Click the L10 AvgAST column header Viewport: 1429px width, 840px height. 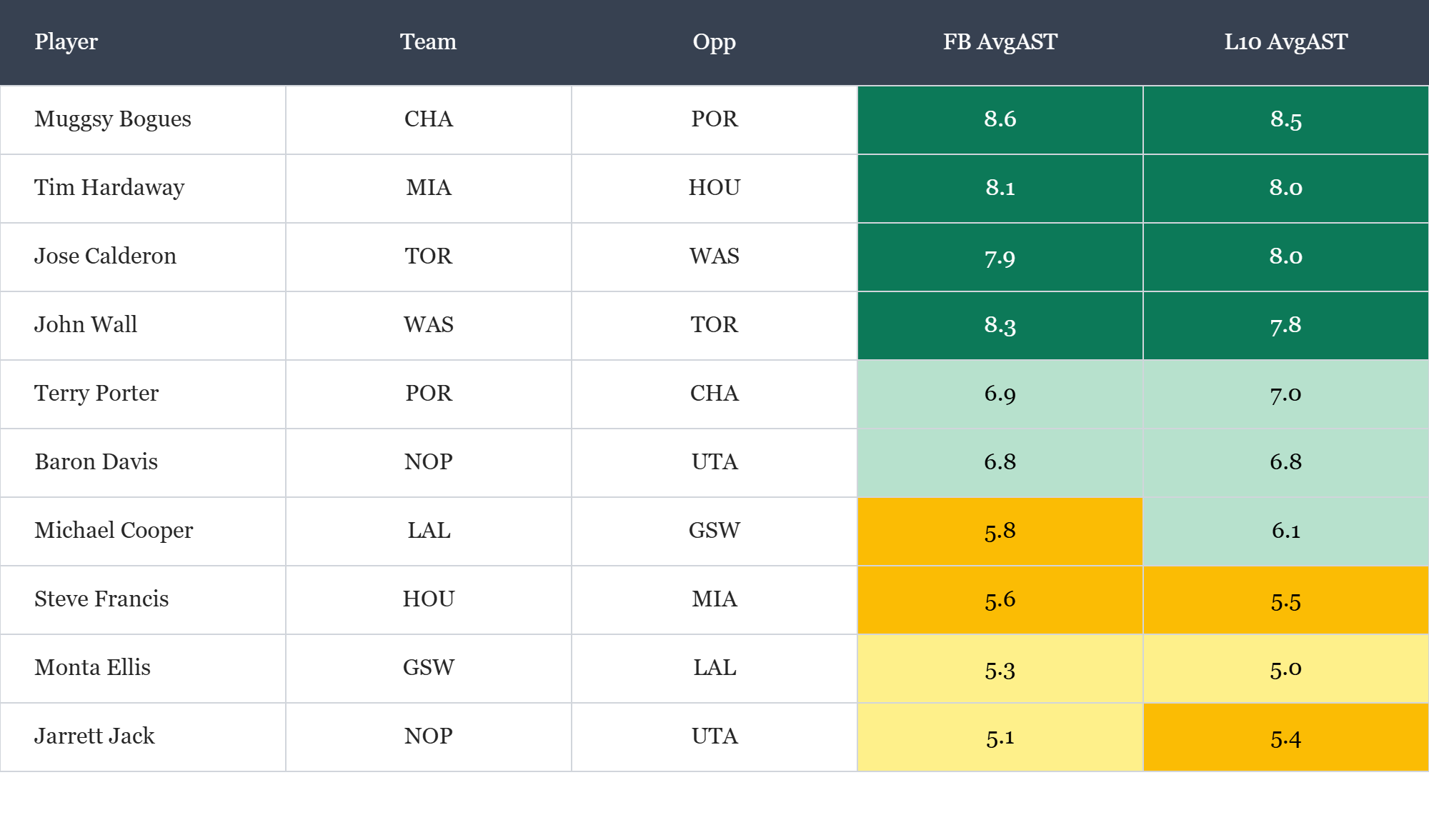[x=1285, y=42]
